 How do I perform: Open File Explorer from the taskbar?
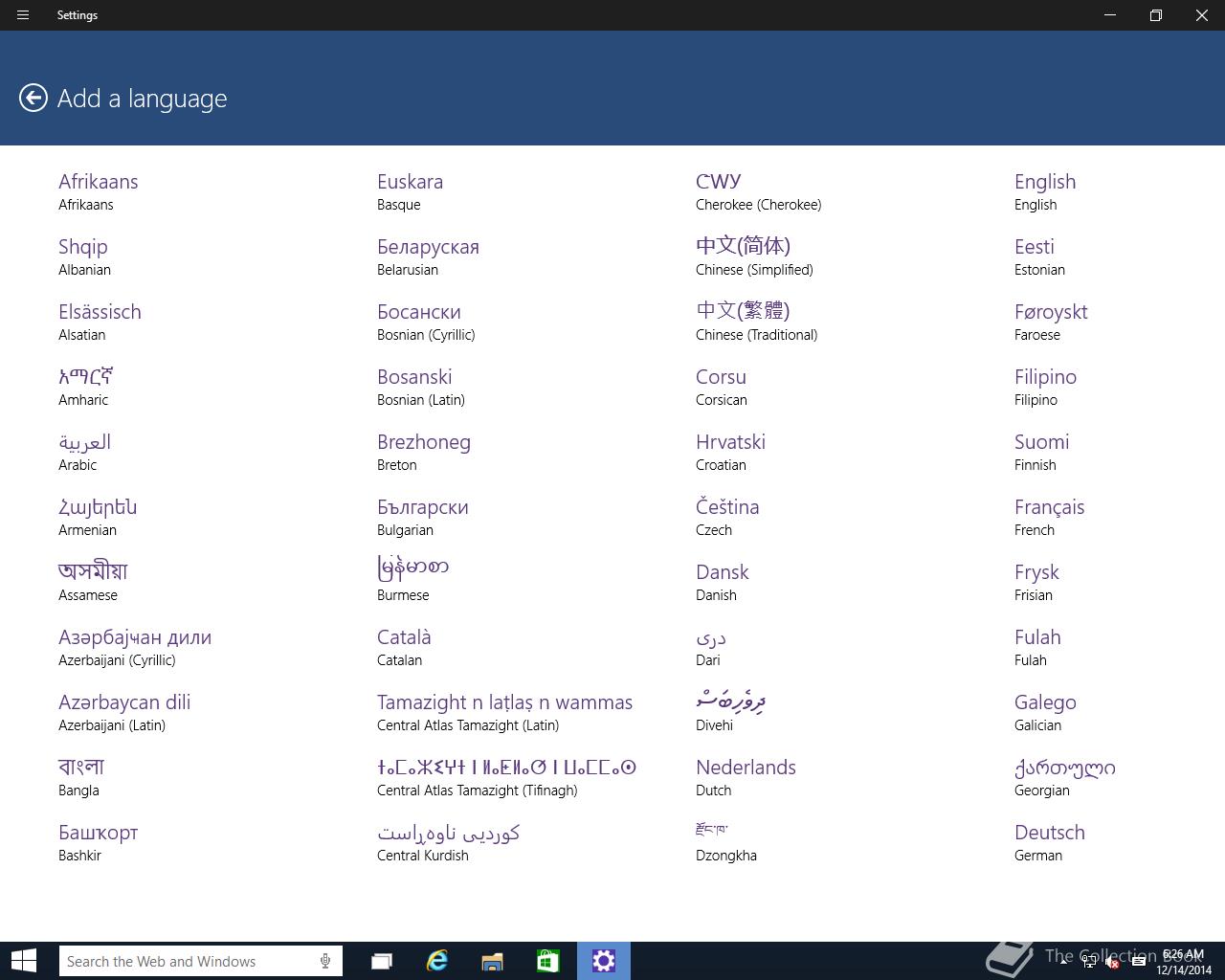tap(492, 961)
